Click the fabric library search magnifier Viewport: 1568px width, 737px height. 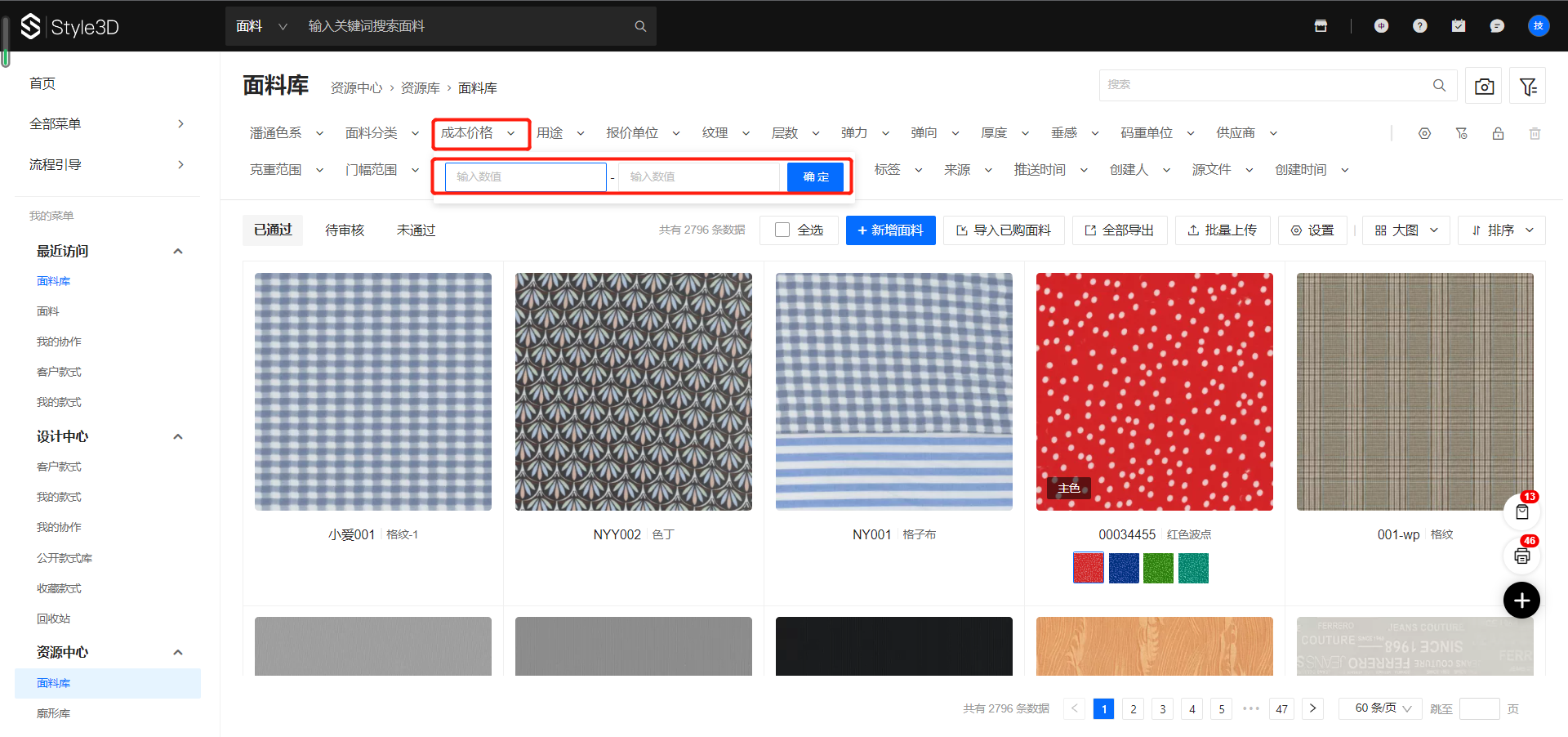tap(1439, 85)
